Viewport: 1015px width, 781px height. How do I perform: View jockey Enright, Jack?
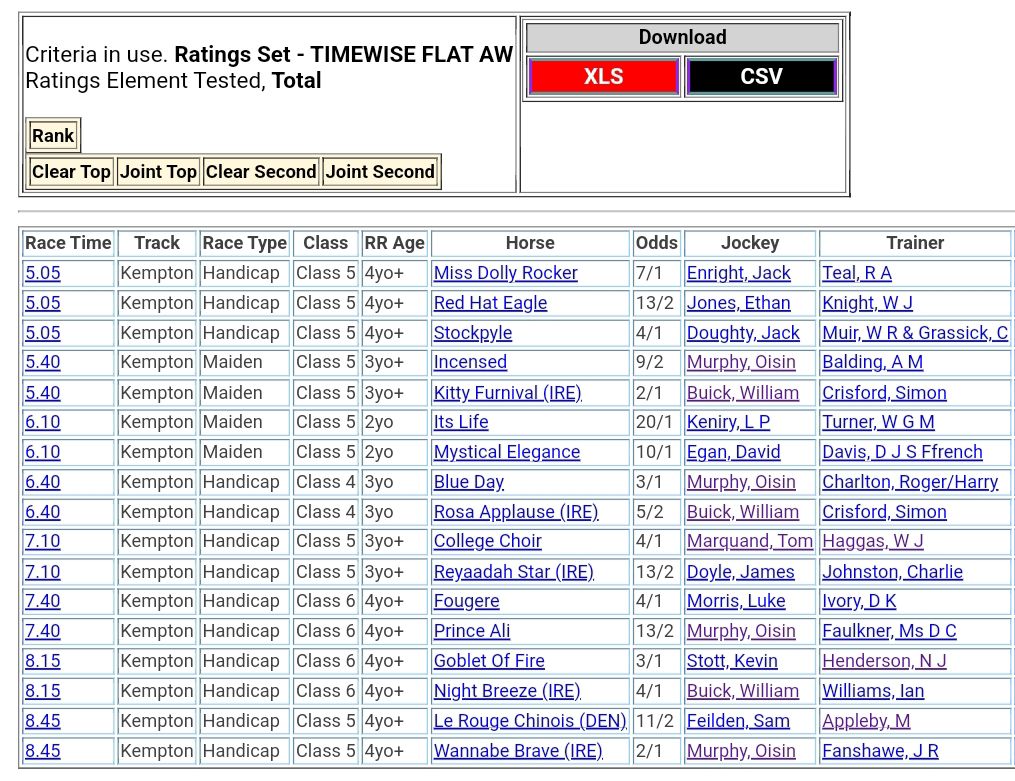pyautogui.click(x=738, y=273)
